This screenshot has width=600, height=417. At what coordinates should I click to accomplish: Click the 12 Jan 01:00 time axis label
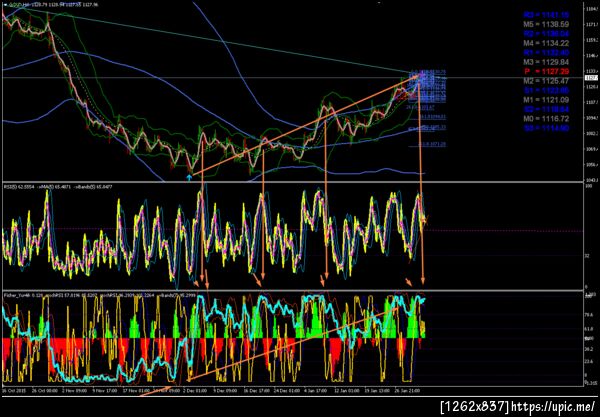(347, 391)
